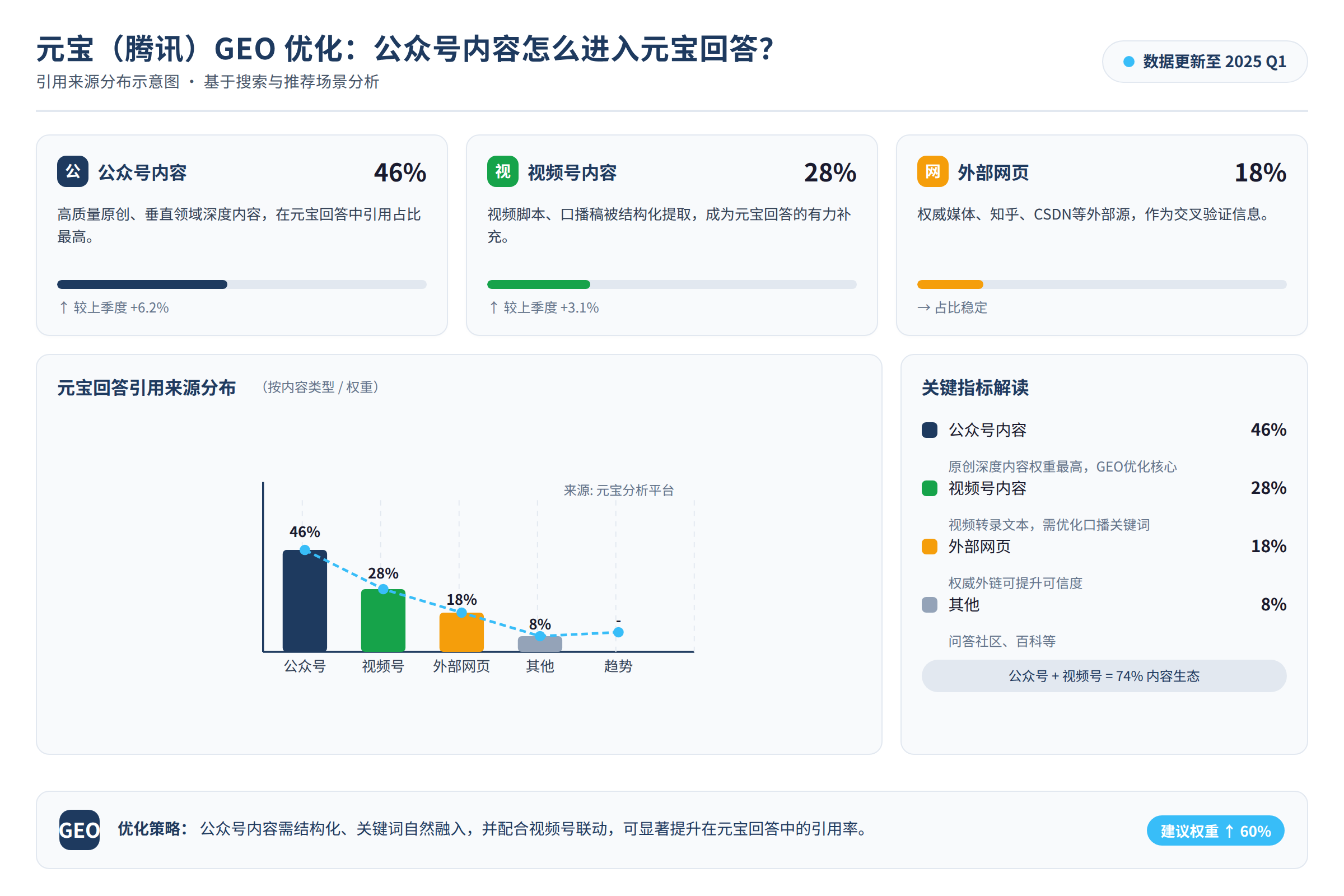Click 原创深度内容权重最高 note in legend
This screenshot has height=896, width=1344.
coord(1063,467)
